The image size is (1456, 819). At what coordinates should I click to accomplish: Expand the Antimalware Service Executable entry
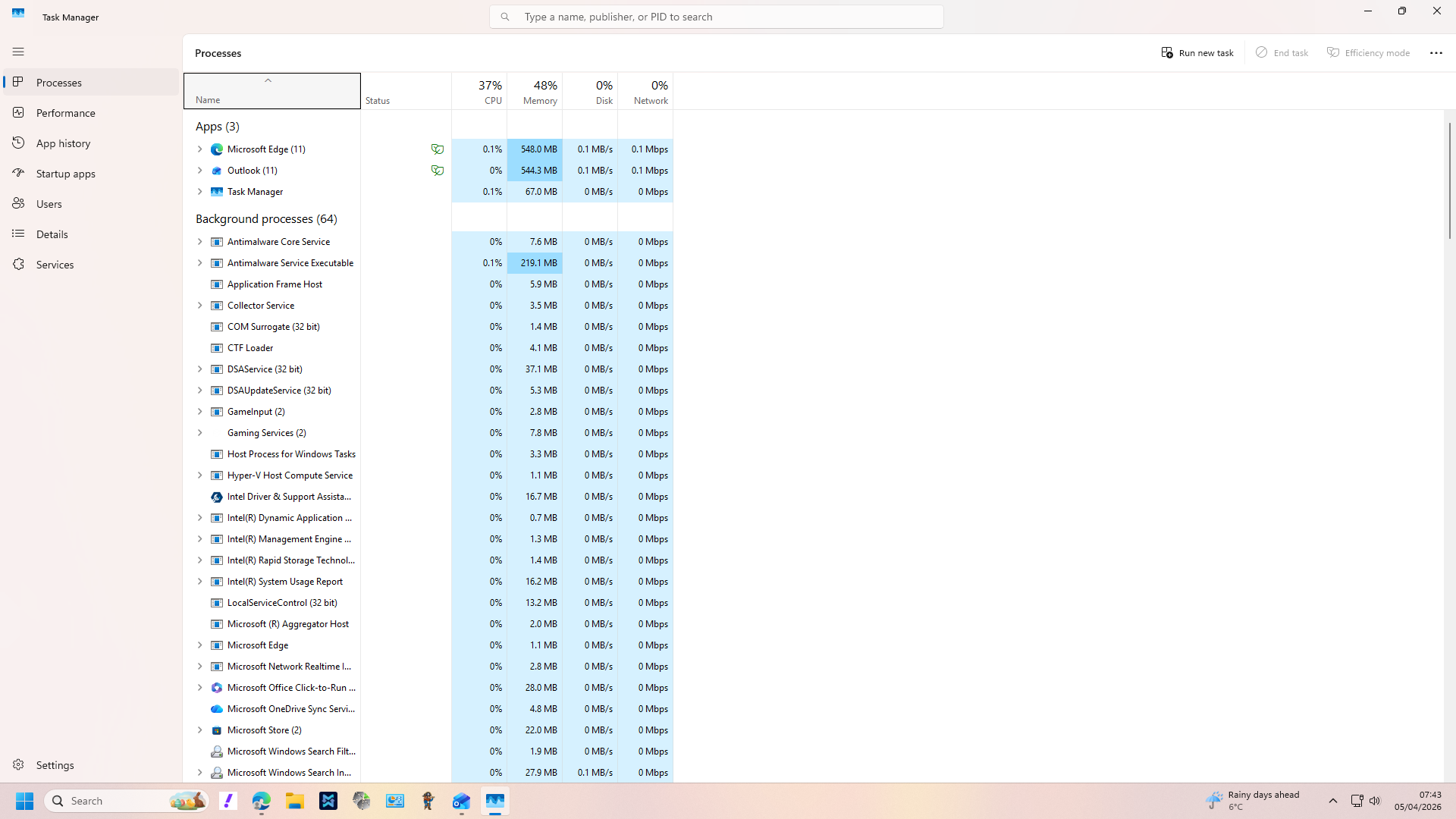tap(199, 263)
